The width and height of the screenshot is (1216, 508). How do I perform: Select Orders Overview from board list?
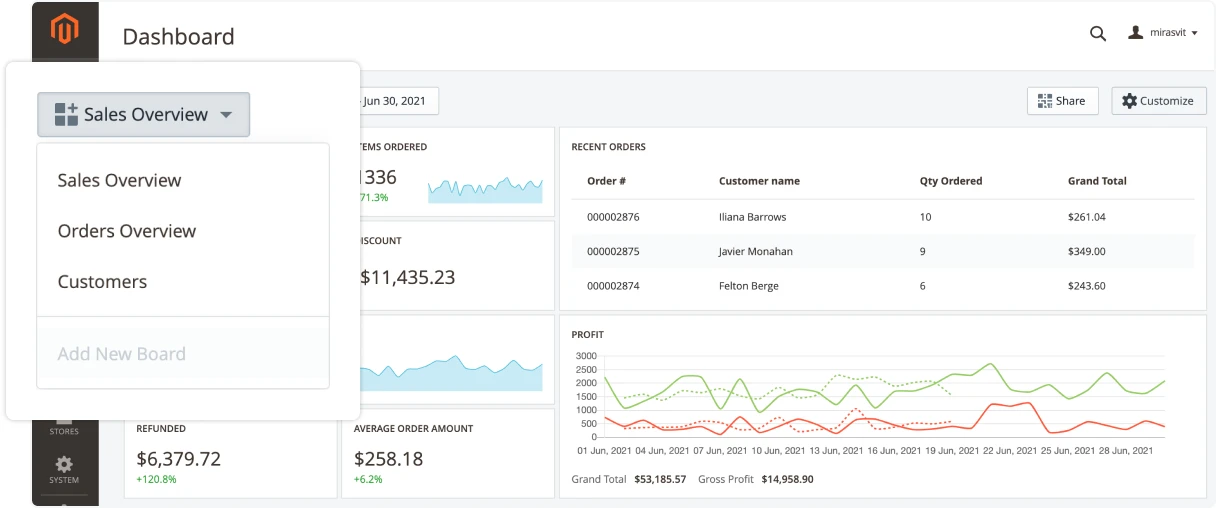(127, 231)
